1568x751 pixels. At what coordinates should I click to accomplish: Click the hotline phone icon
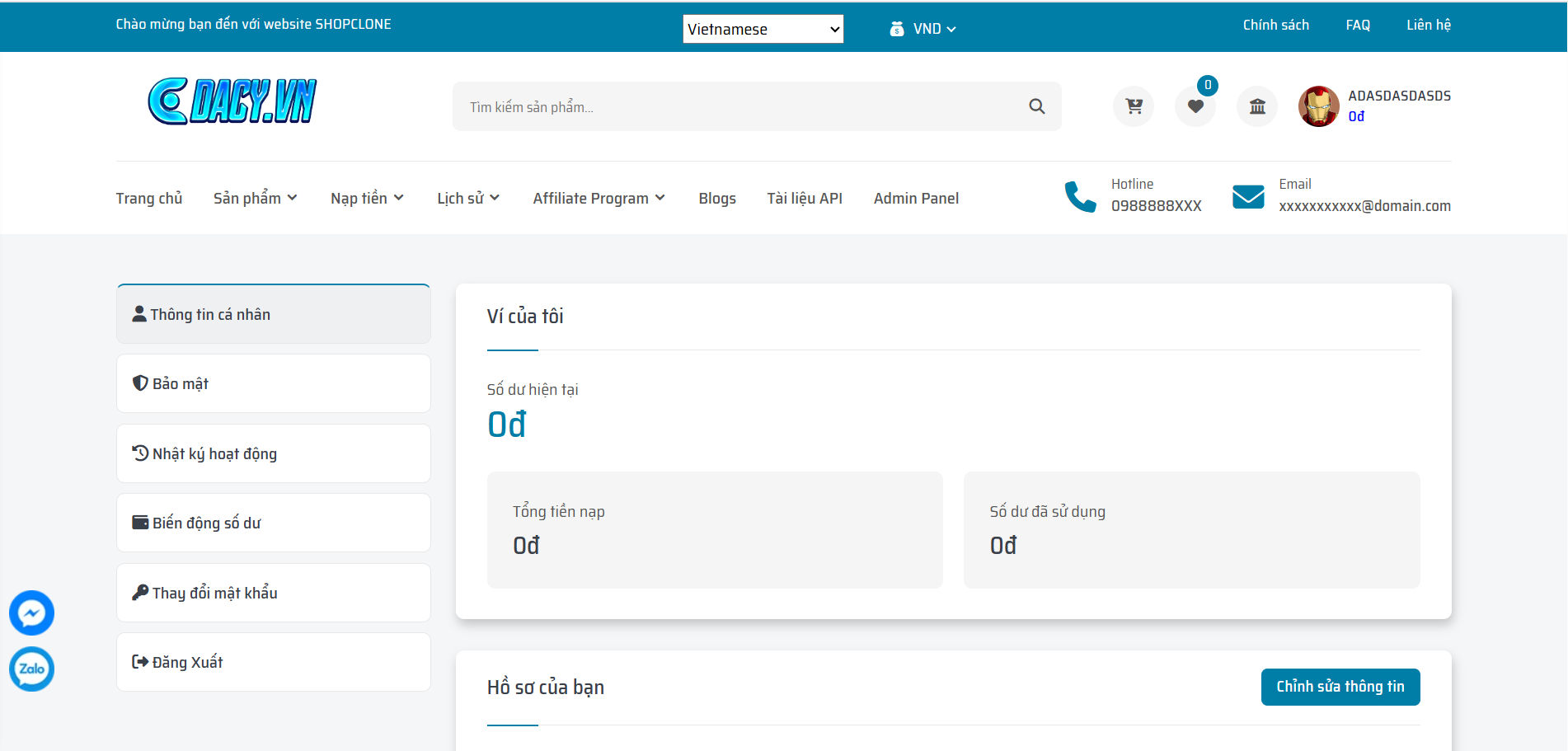1080,196
